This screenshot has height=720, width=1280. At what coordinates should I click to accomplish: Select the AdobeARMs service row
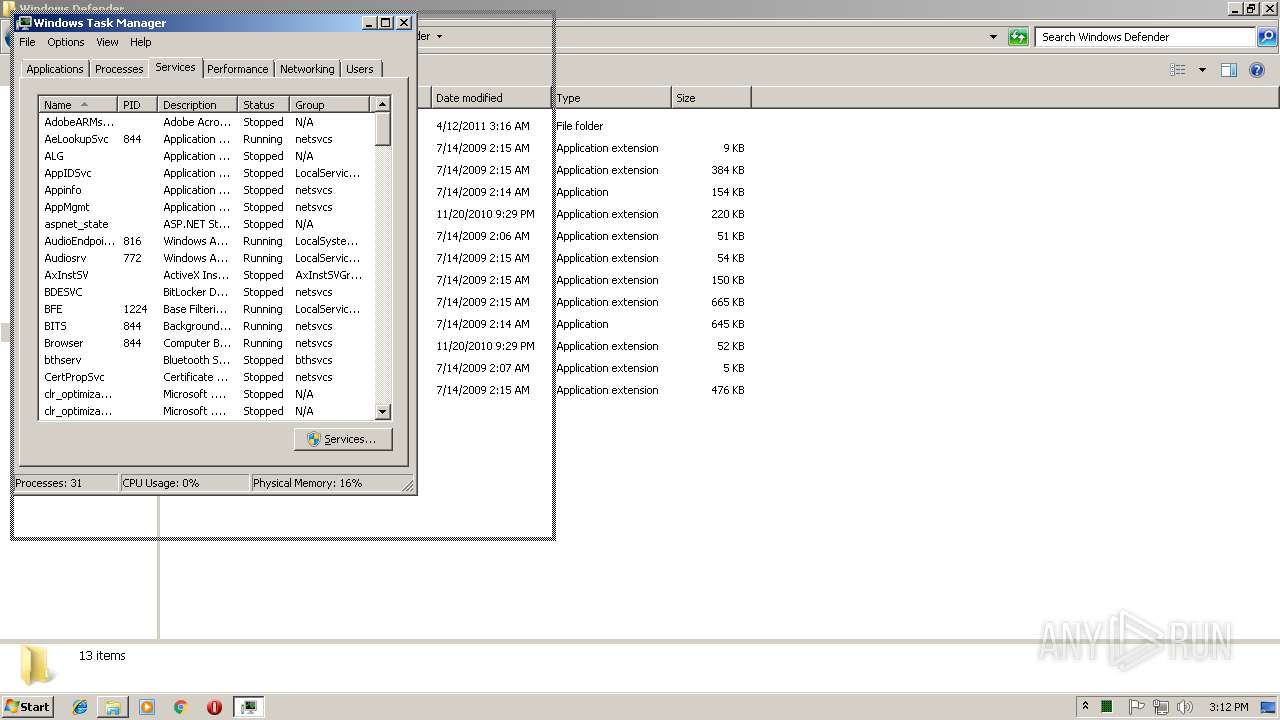[206, 122]
